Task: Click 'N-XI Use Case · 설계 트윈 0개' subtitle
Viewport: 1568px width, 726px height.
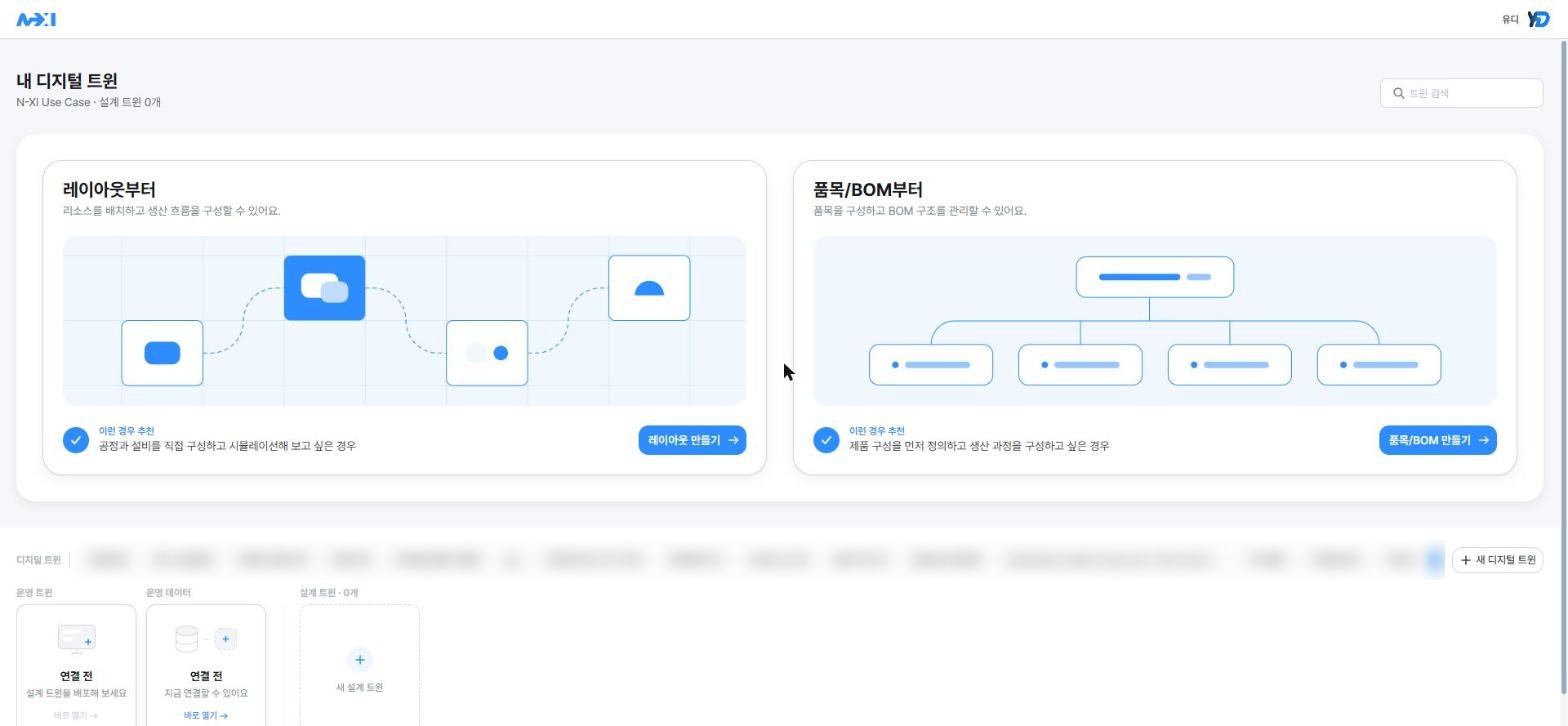Action: [88, 102]
